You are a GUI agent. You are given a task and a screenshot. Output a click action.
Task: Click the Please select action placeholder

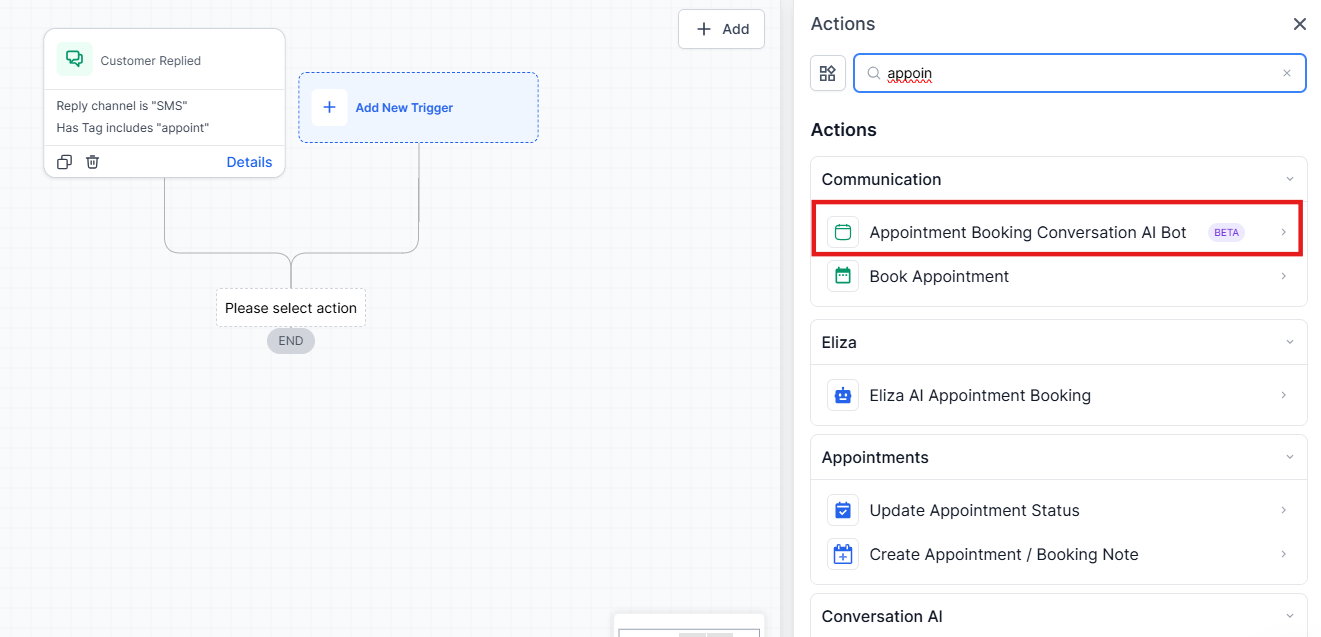pyautogui.click(x=291, y=308)
